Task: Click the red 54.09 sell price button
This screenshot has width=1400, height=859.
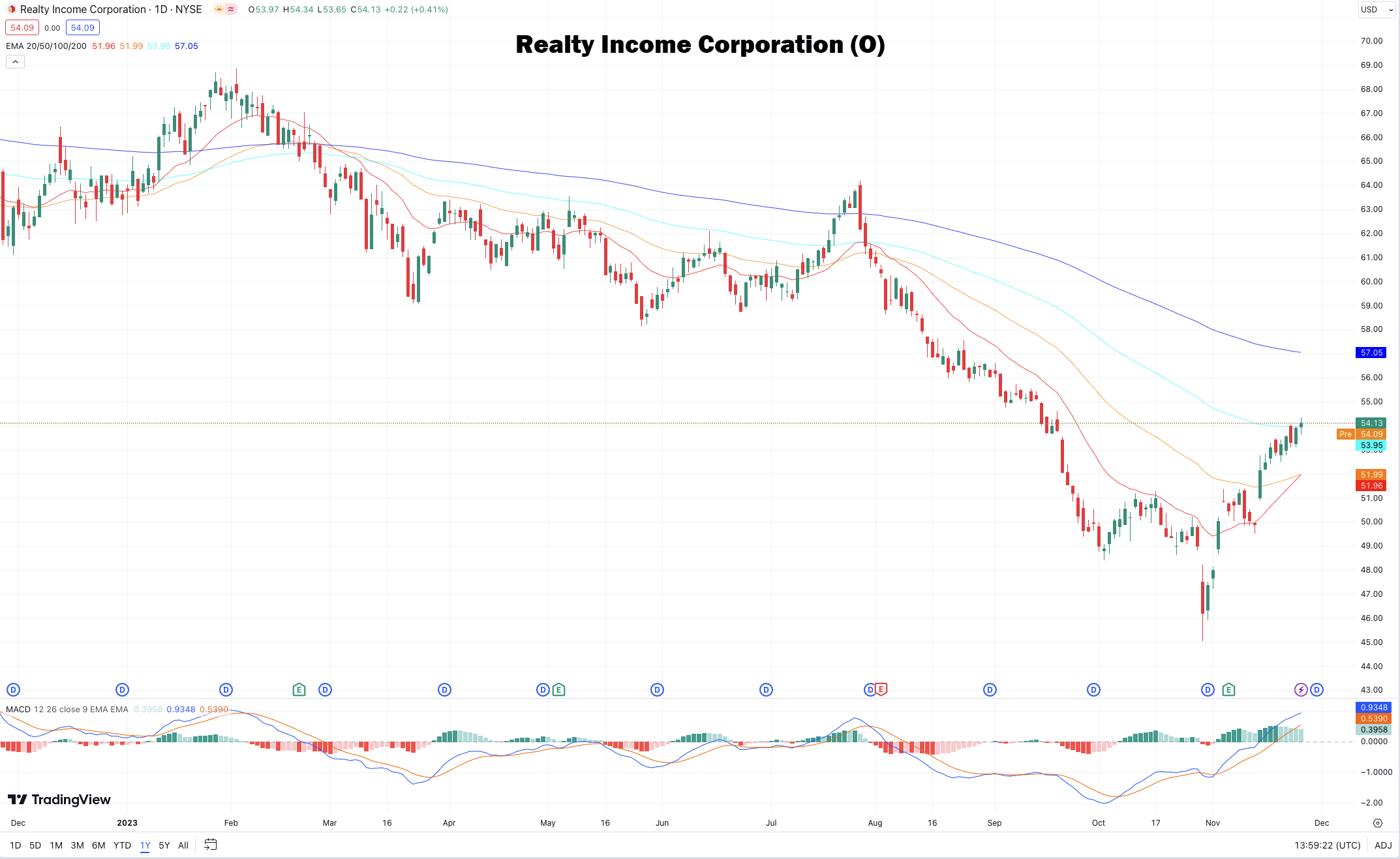Action: click(x=22, y=27)
